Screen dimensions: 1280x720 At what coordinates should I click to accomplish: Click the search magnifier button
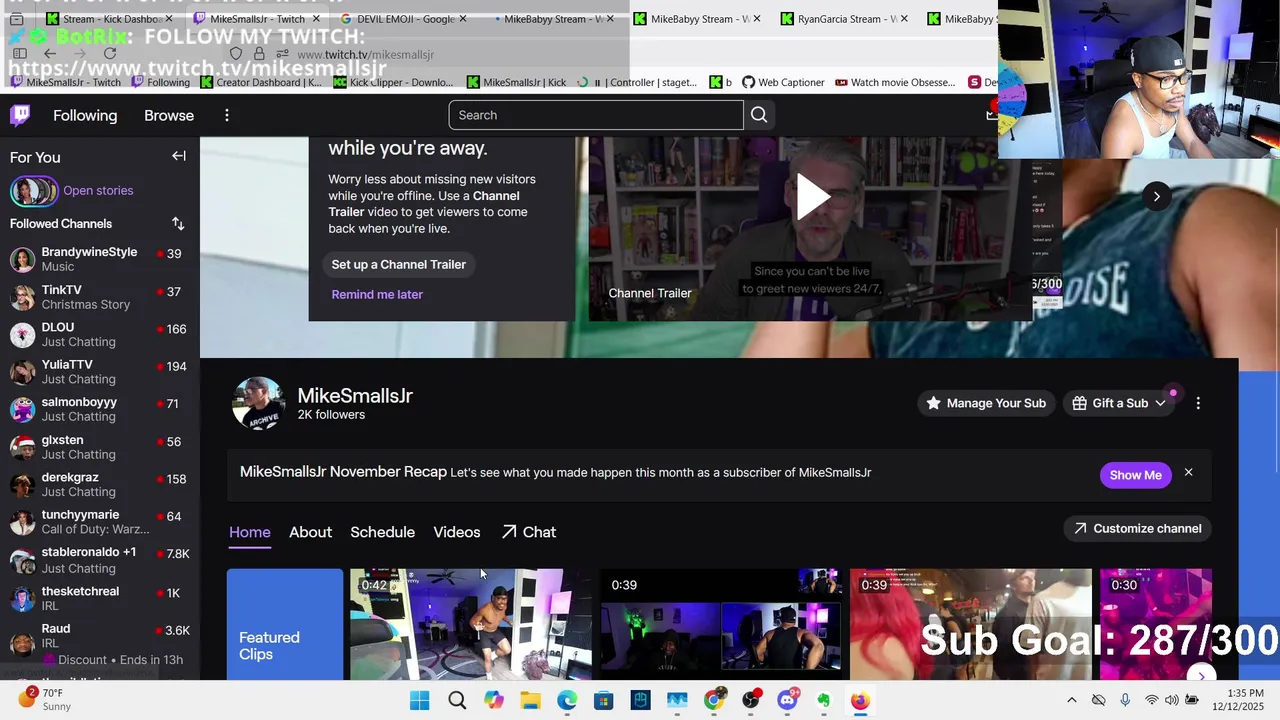point(759,115)
